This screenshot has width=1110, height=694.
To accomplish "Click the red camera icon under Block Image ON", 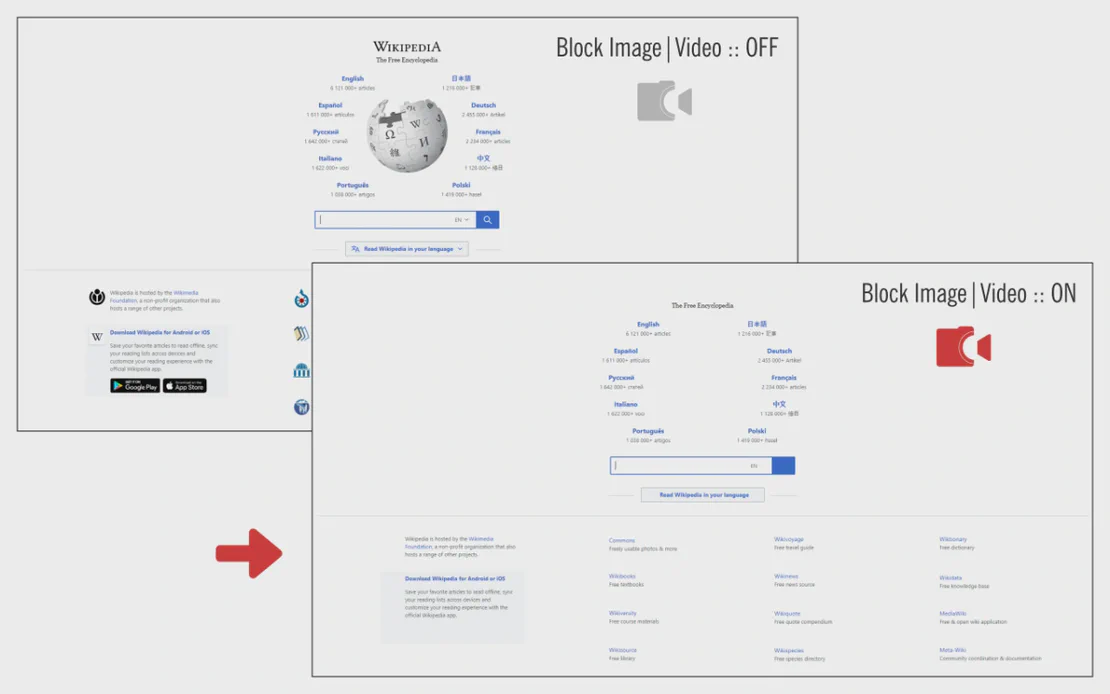I will (963, 346).
